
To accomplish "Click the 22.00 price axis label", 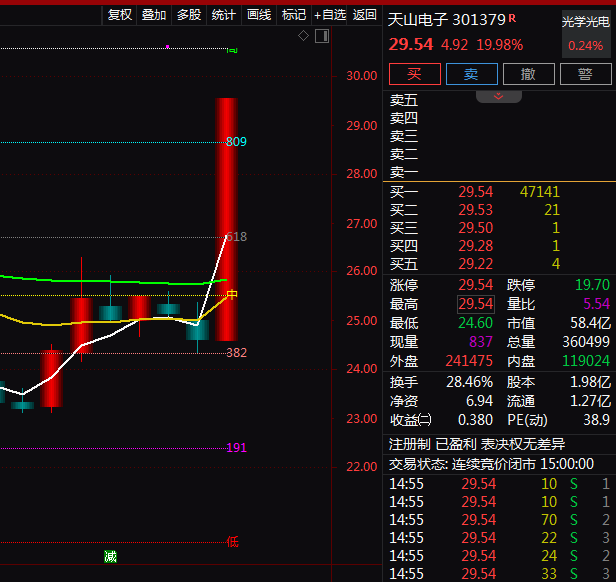I will click(x=361, y=466).
